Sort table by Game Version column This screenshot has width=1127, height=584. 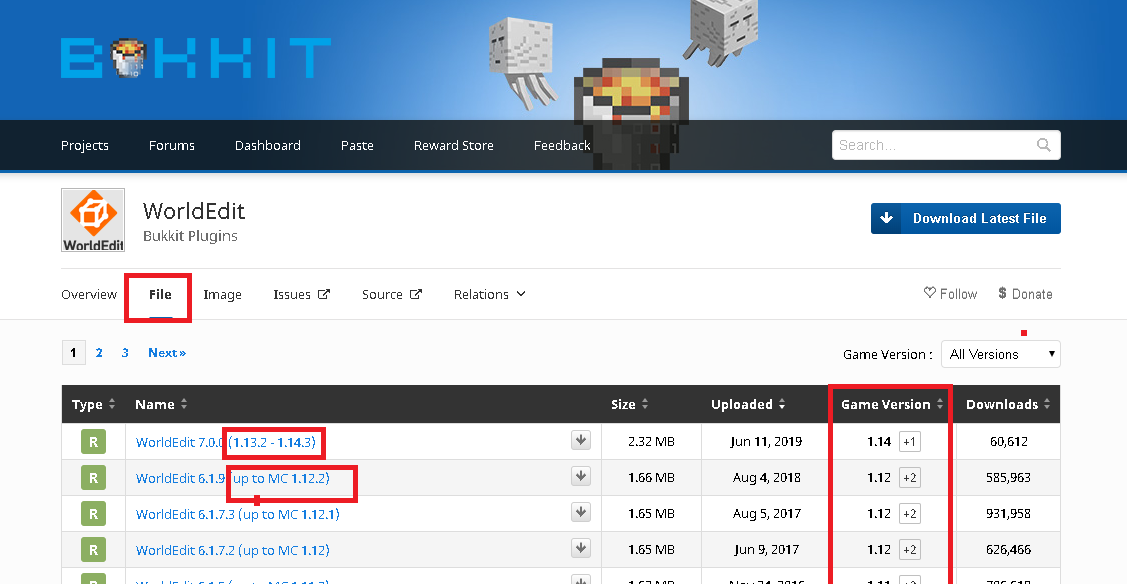click(x=892, y=404)
